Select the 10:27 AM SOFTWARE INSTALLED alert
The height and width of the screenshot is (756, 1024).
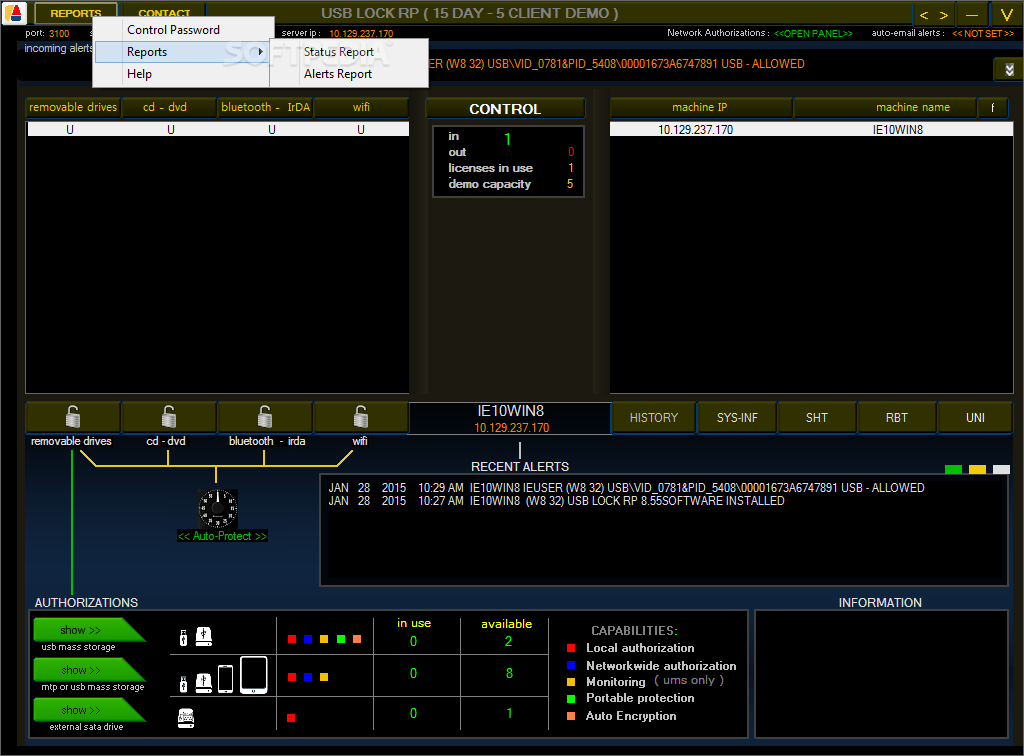(x=556, y=501)
